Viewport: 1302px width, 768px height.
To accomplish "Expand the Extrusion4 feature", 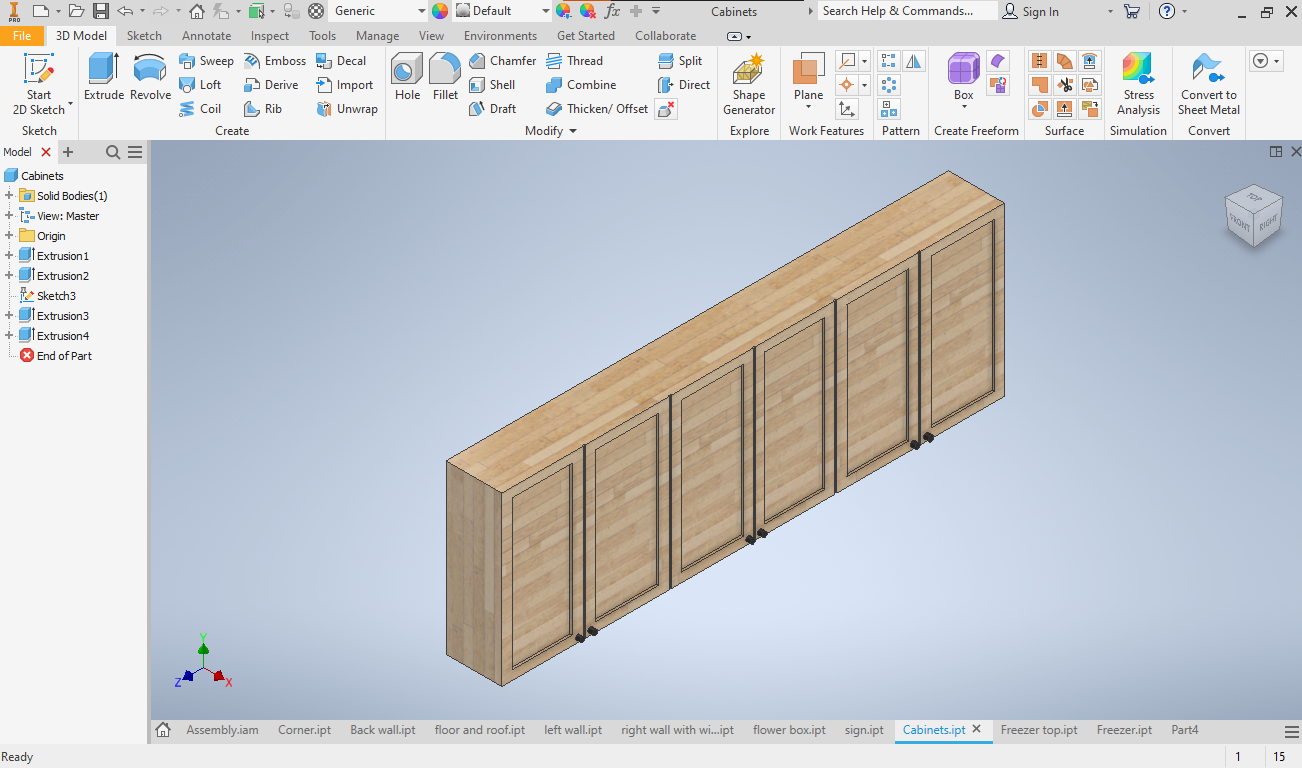I will [9, 336].
